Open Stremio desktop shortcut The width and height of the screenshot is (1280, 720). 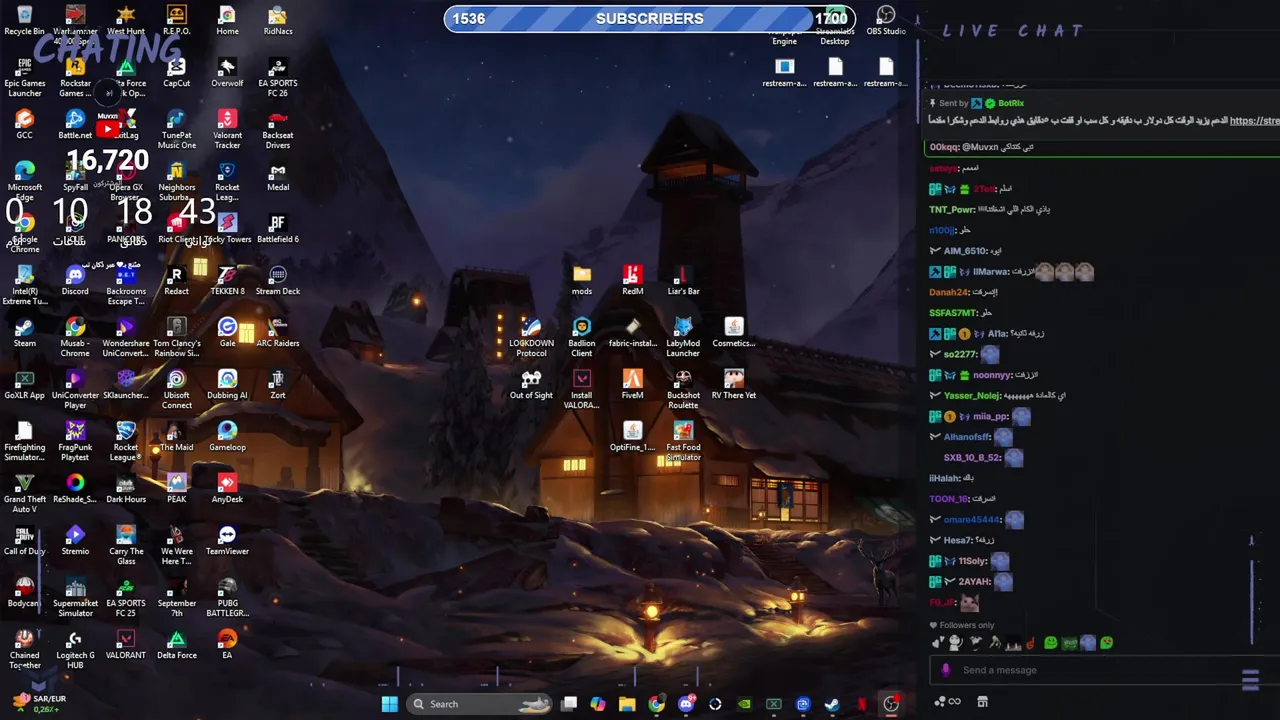coord(75,540)
